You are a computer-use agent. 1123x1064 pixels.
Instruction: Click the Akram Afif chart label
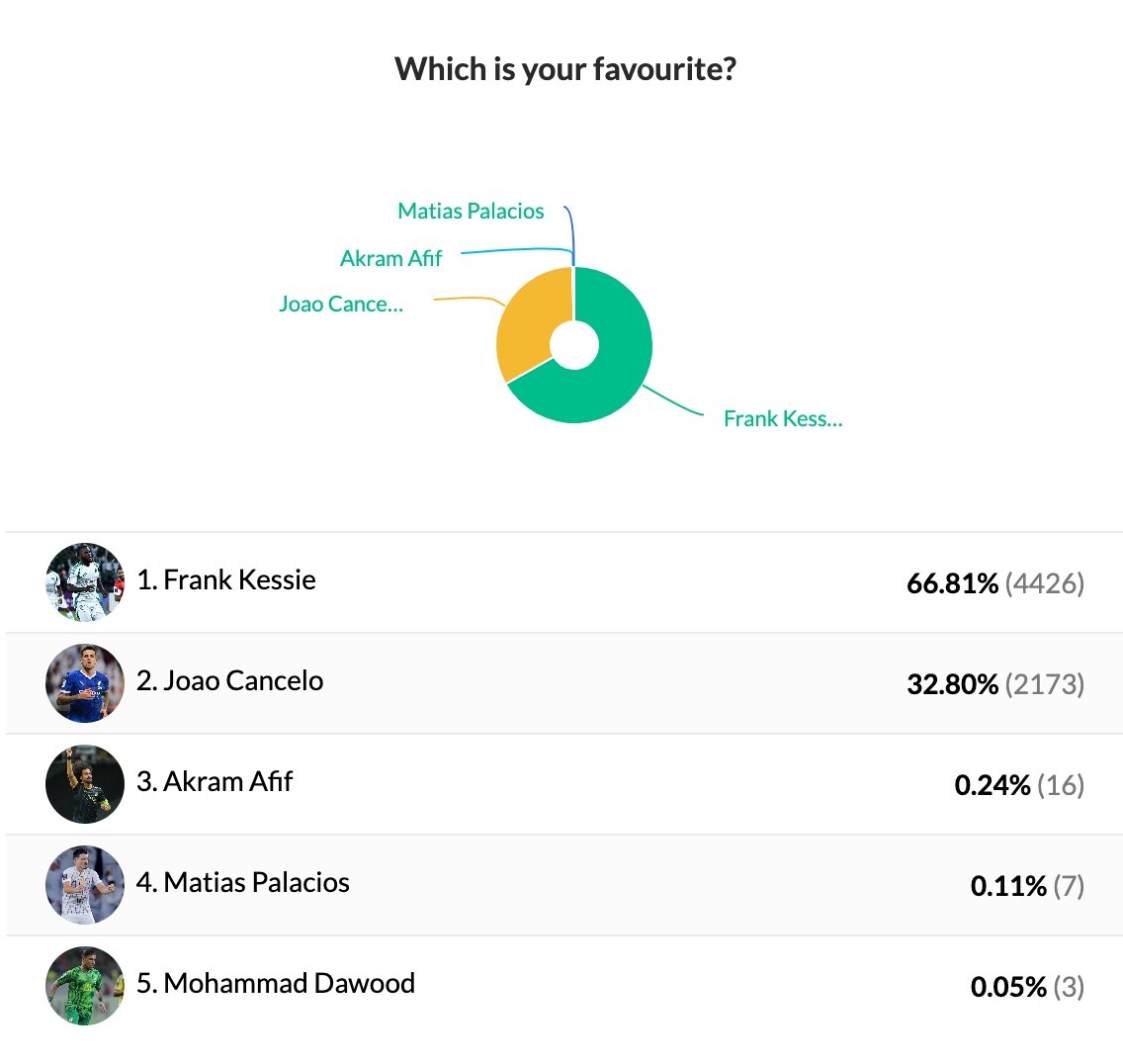click(390, 258)
